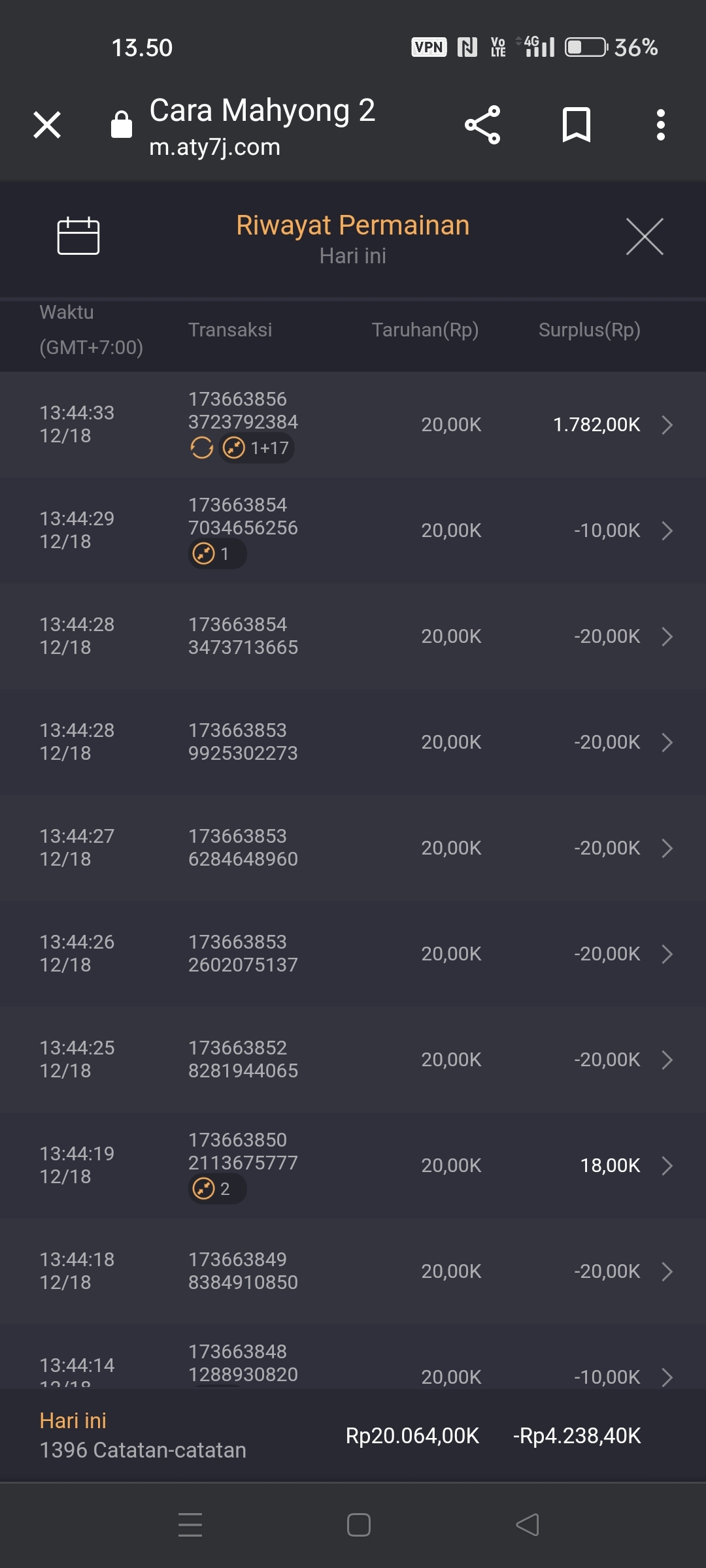This screenshot has height=1568, width=706.
Task: Open the three-dot browser menu
Action: click(x=660, y=124)
